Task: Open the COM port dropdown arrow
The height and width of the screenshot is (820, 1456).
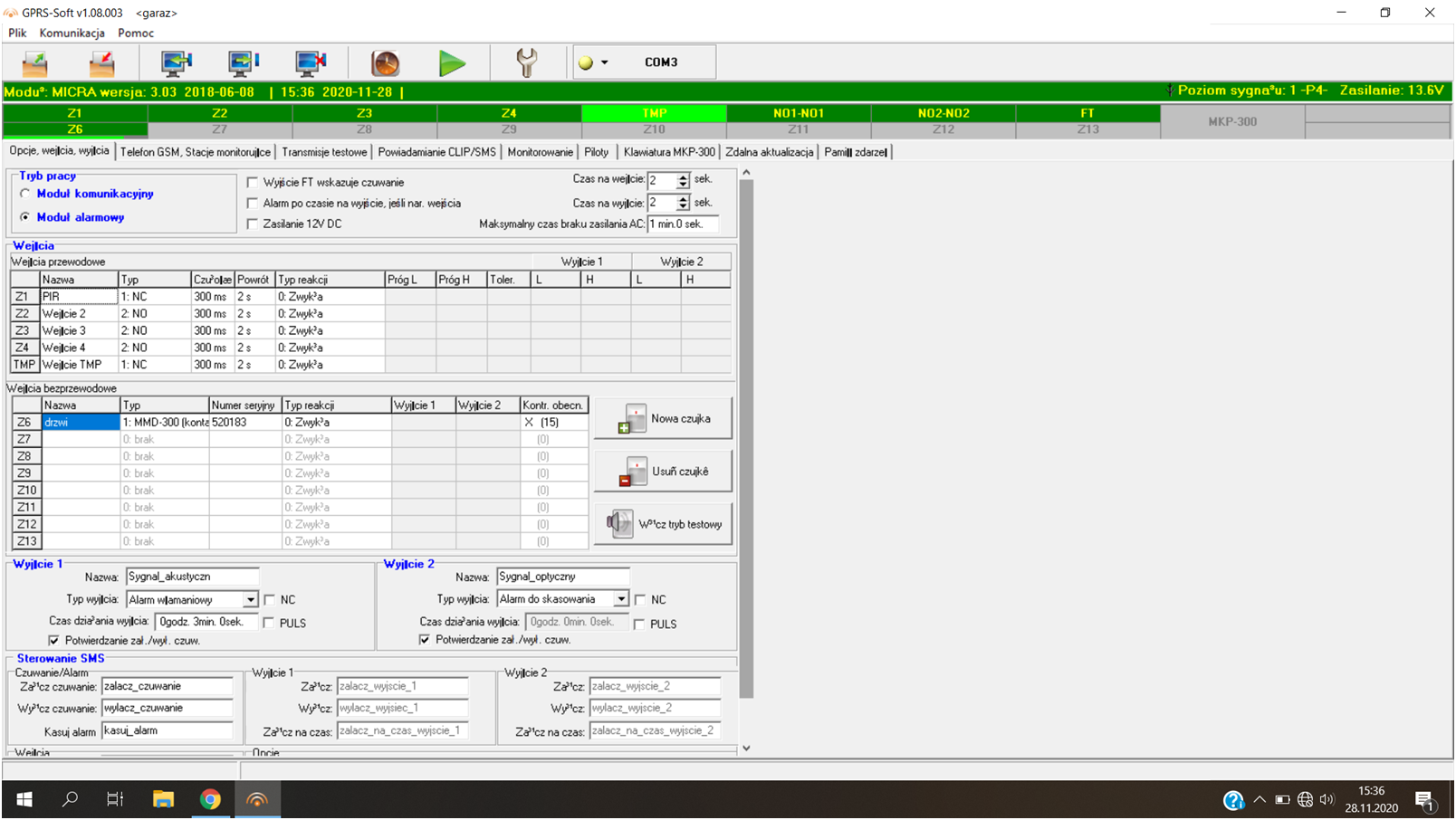Action: click(x=605, y=62)
